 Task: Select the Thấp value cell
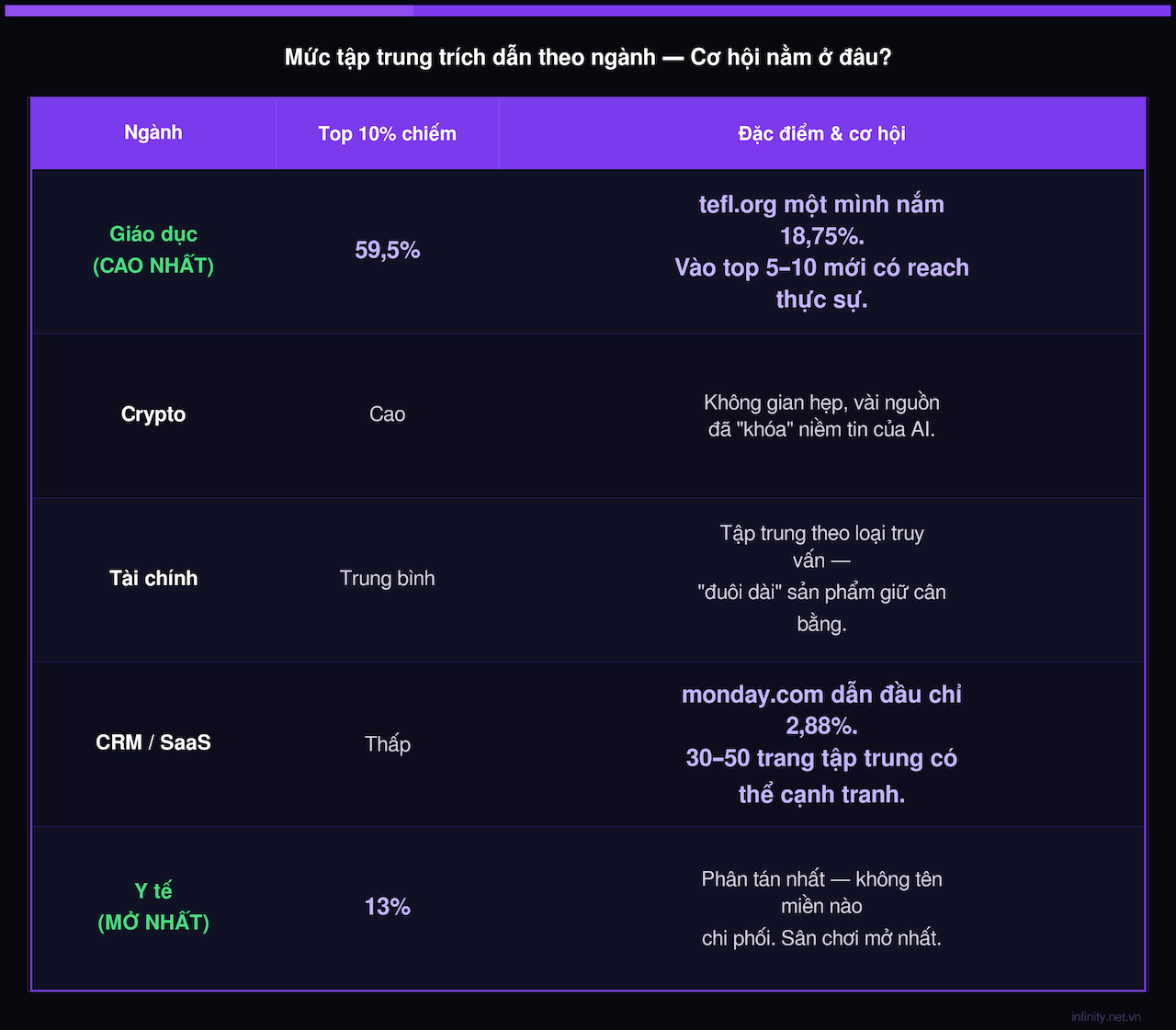coord(387,743)
